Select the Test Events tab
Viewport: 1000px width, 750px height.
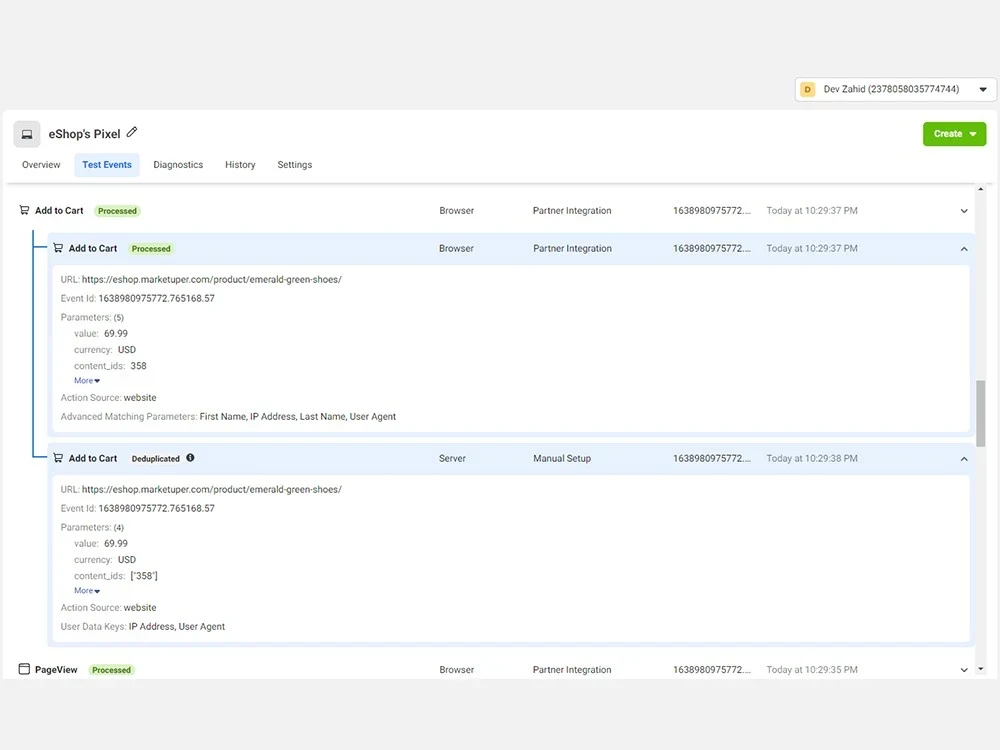[107, 165]
